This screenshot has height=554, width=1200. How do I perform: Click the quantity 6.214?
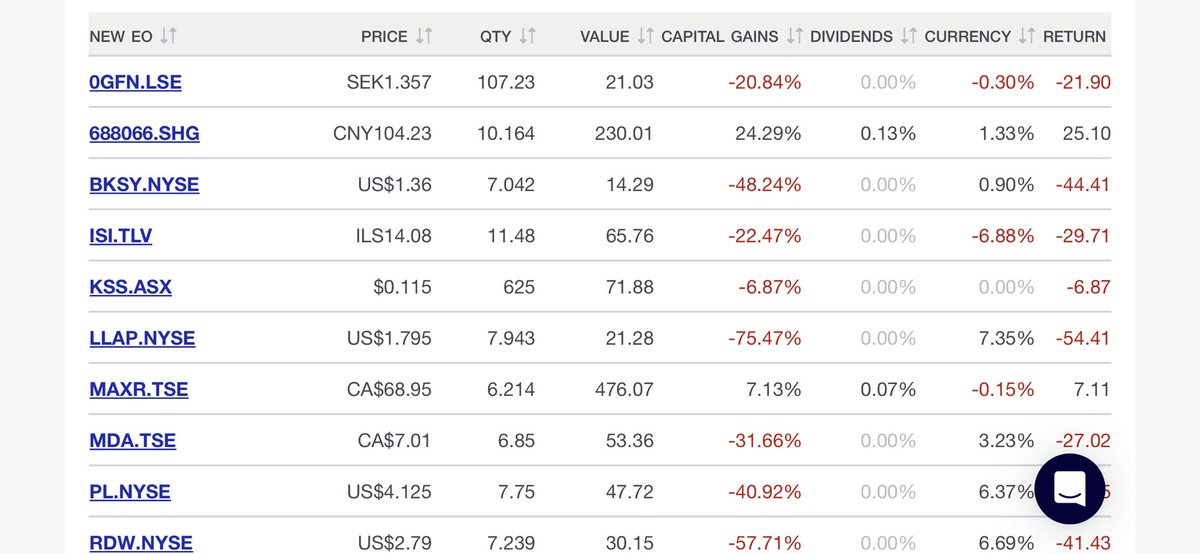[x=511, y=389]
